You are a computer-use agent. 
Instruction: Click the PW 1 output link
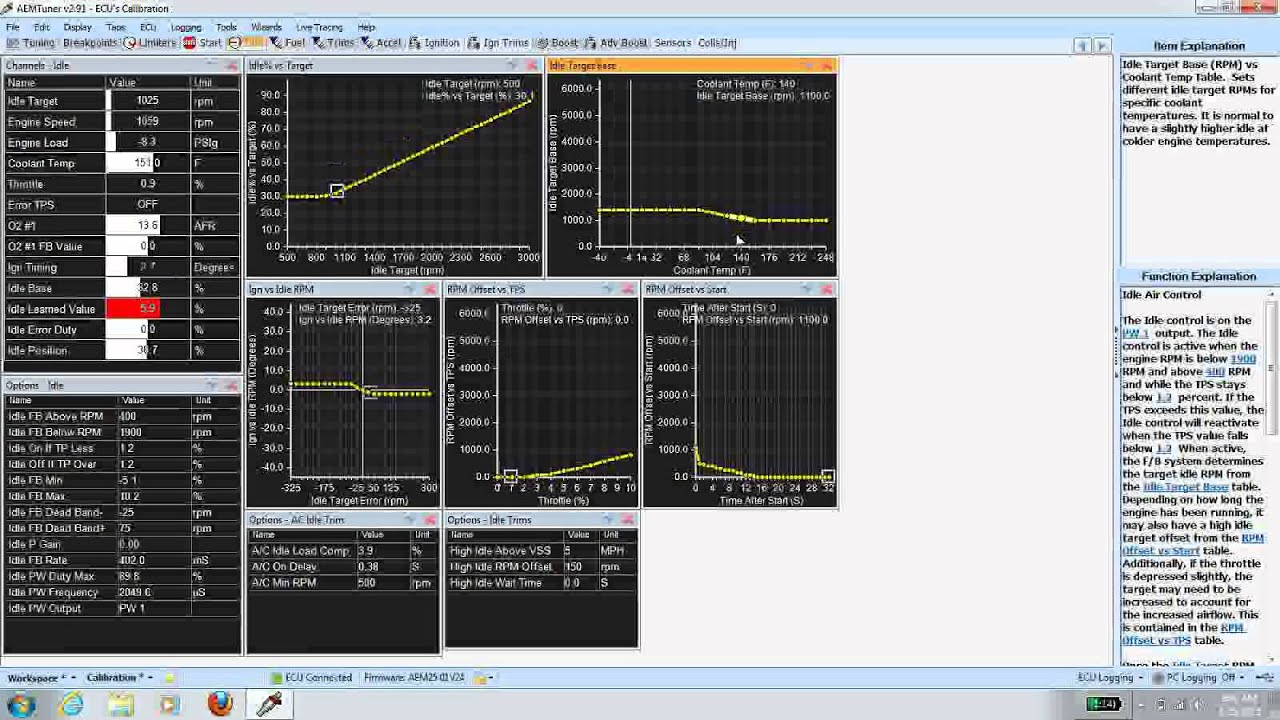(1135, 333)
